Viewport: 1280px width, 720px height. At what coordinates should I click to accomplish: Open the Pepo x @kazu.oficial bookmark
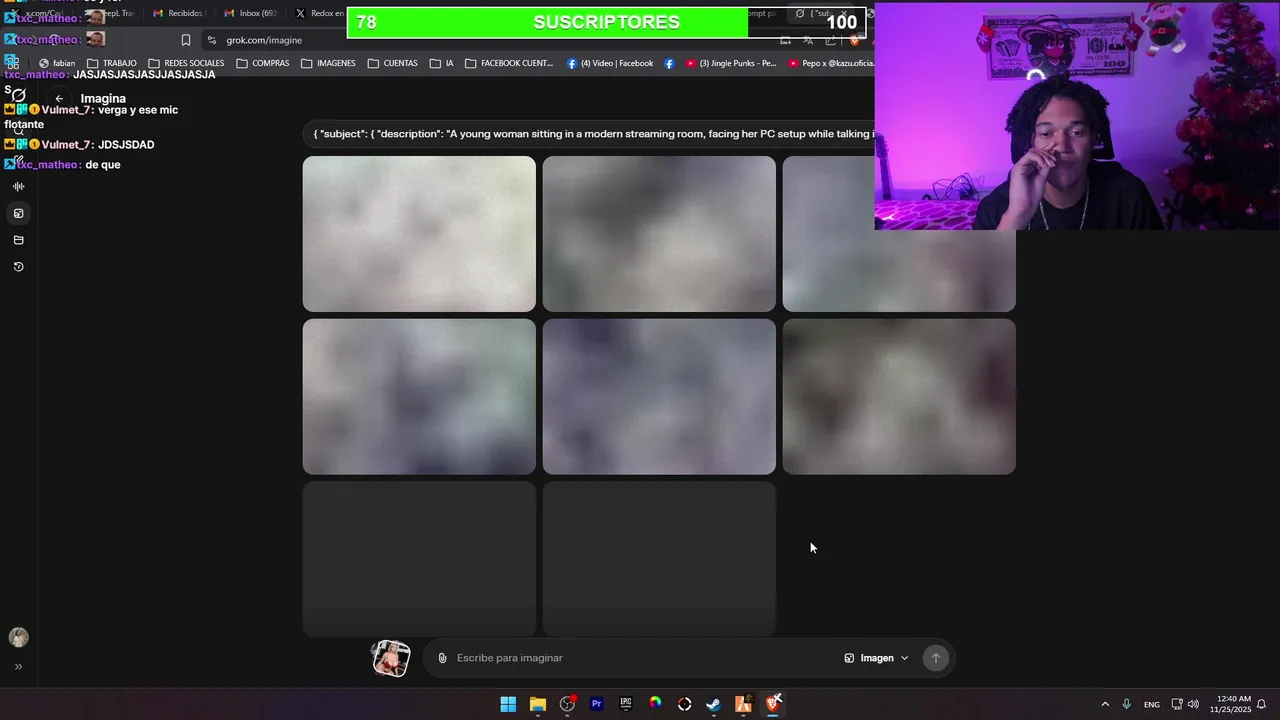832,63
